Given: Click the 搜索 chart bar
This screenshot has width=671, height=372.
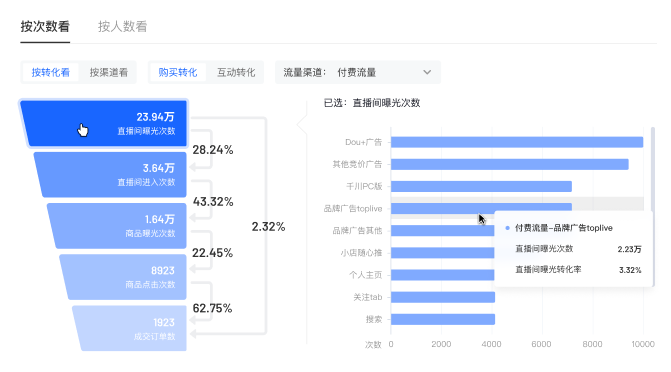Looking at the screenshot, I should pyautogui.click(x=443, y=319).
